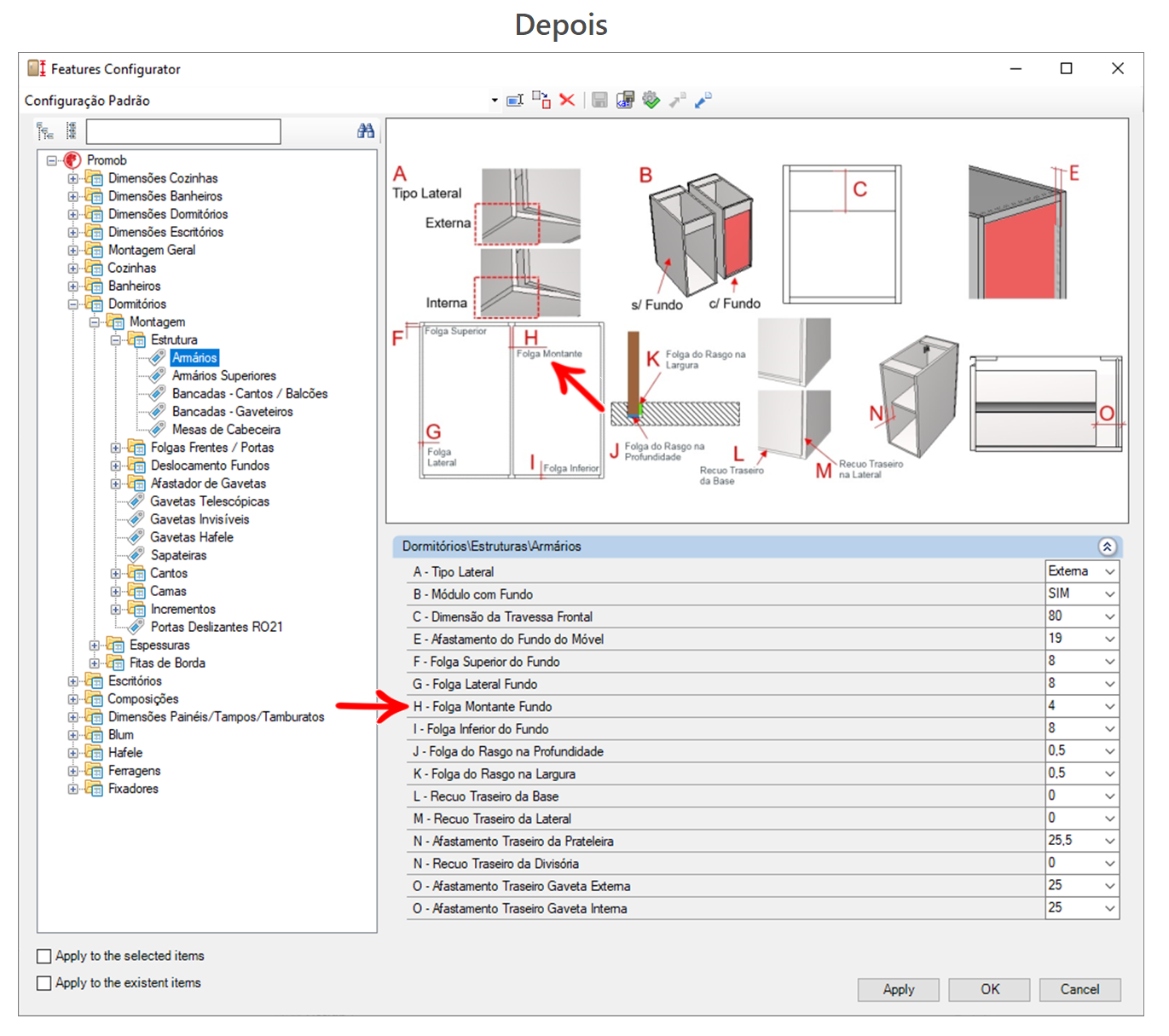This screenshot has width=1169, height=1036.
Task: Click the expand all tree icon
Action: 45,131
